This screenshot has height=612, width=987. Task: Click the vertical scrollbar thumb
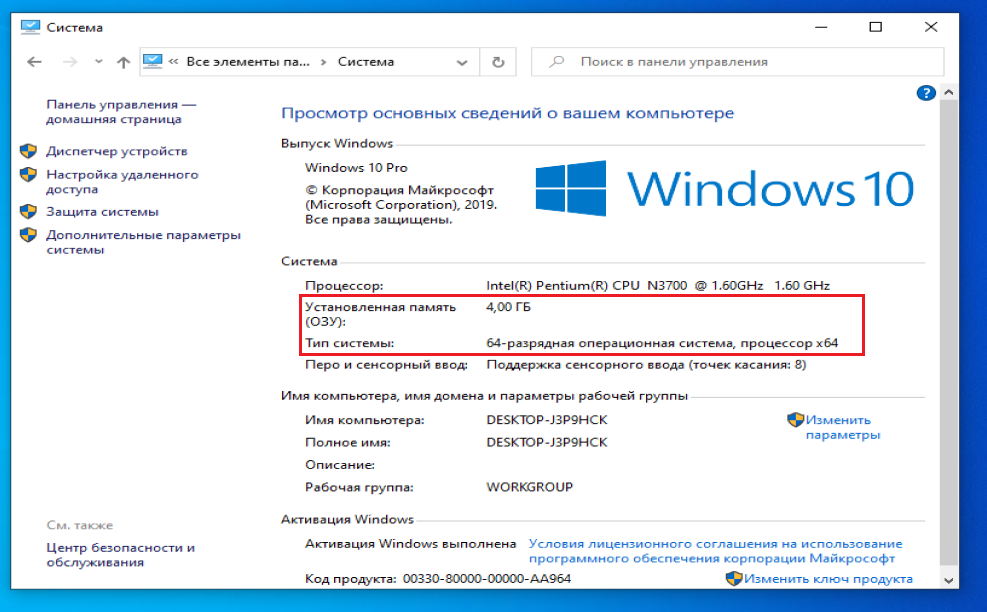click(949, 334)
